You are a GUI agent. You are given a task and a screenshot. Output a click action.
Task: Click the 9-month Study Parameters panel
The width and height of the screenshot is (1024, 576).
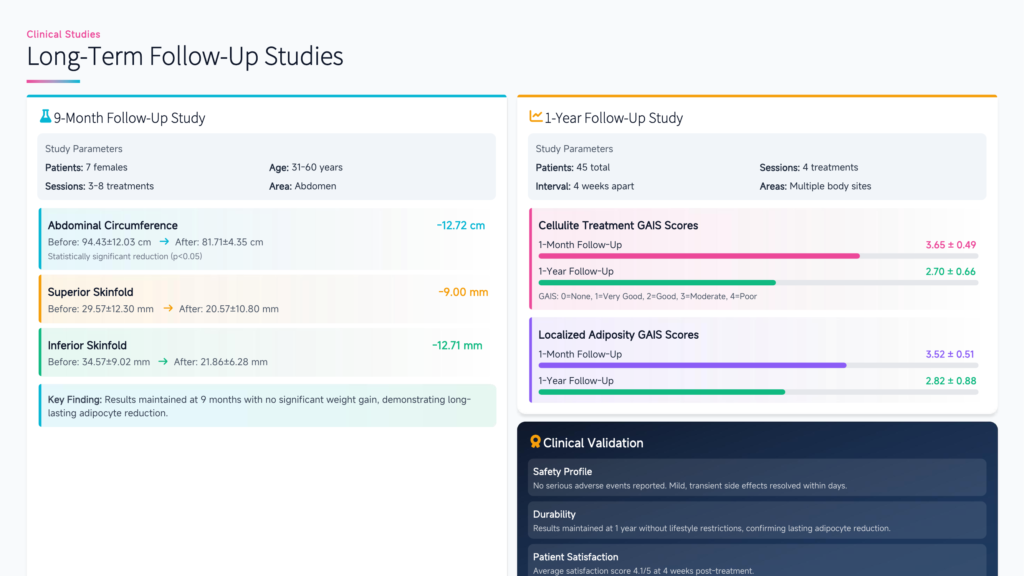(267, 166)
